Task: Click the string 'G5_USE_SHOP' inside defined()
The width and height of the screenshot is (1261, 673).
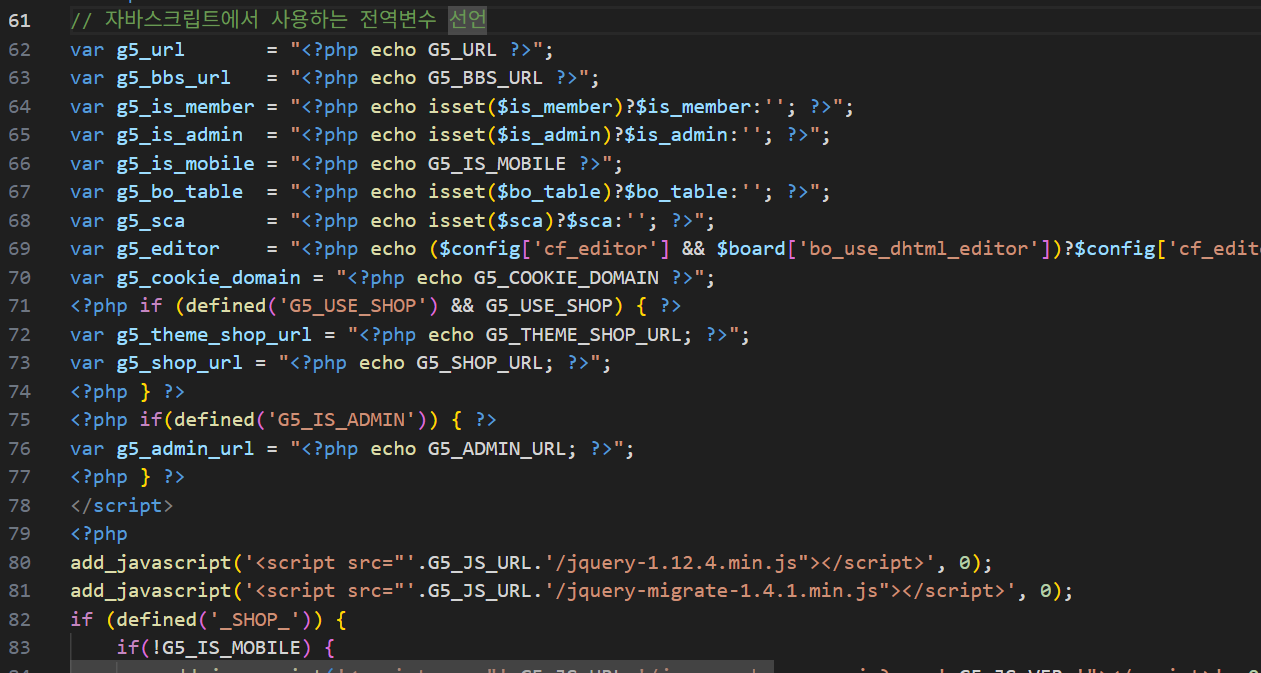Action: 352,305
